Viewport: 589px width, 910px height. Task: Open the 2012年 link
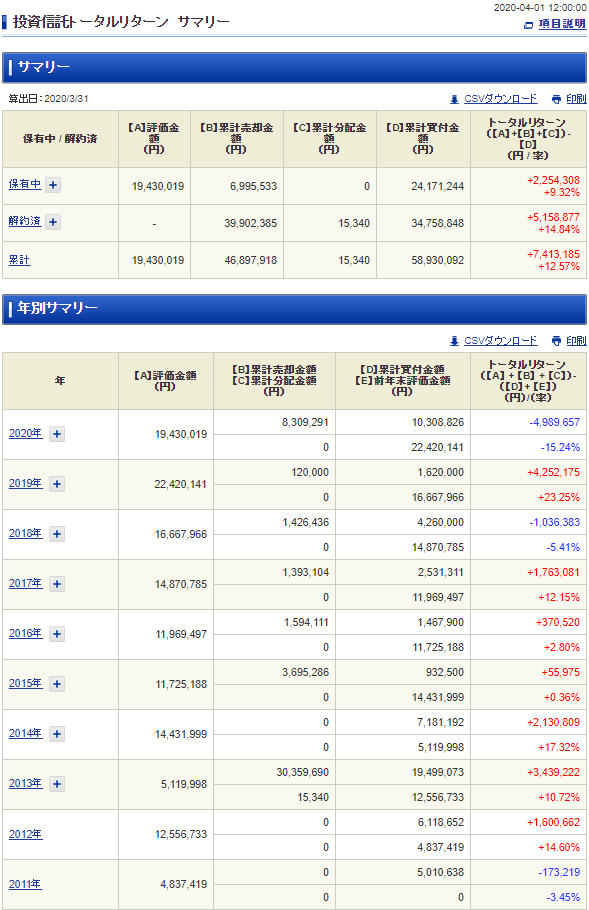26,834
